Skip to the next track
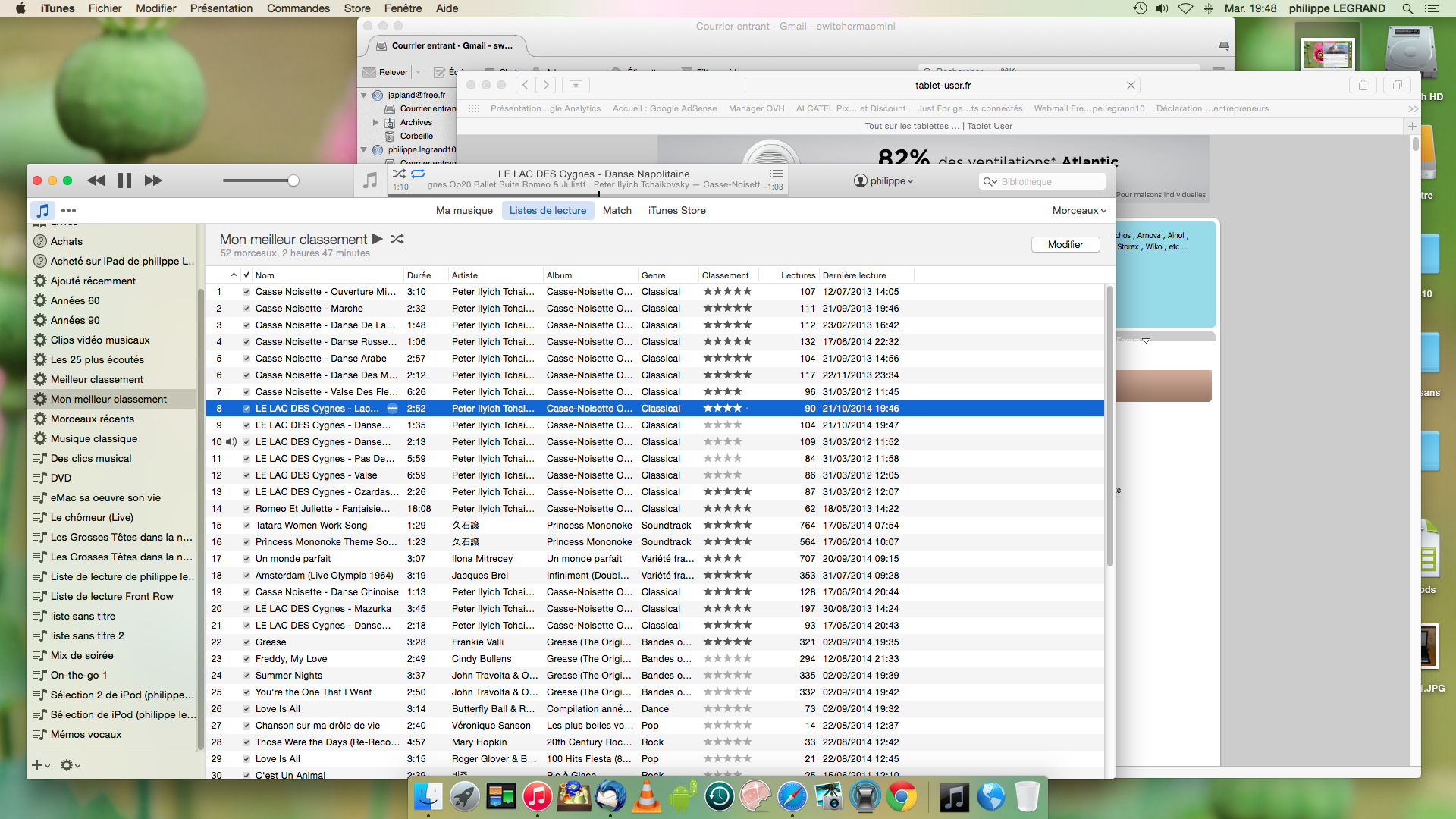 (153, 180)
